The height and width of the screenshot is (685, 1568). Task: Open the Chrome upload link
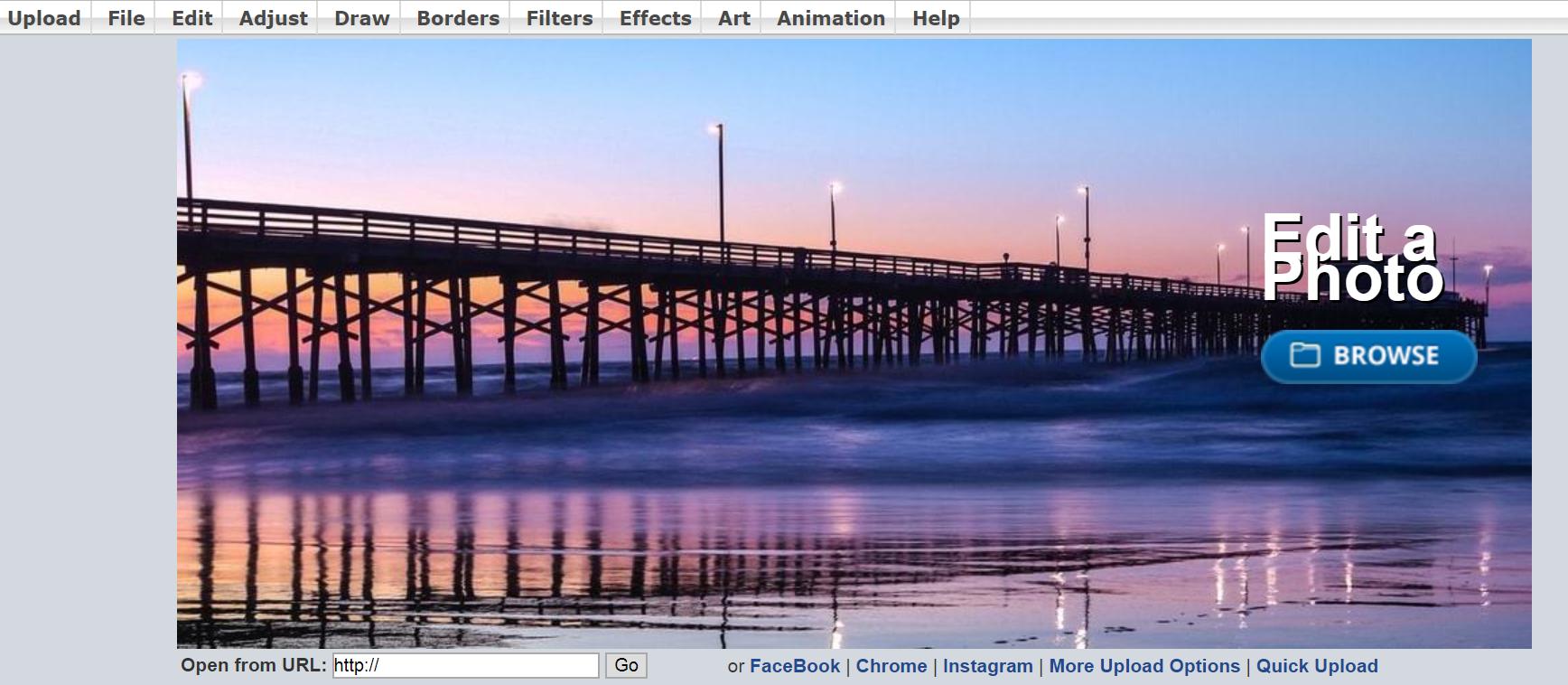(x=891, y=666)
